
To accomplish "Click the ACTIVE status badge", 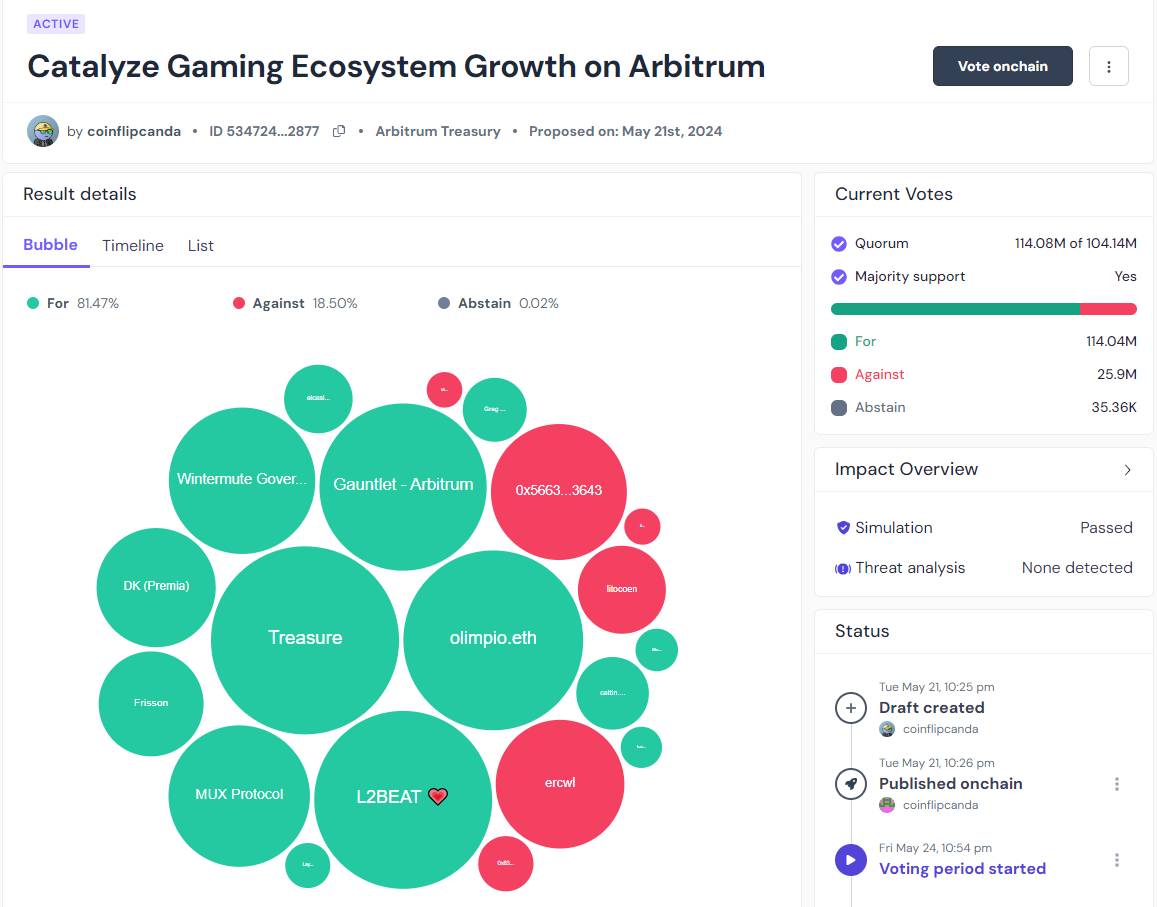I will 56,24.
